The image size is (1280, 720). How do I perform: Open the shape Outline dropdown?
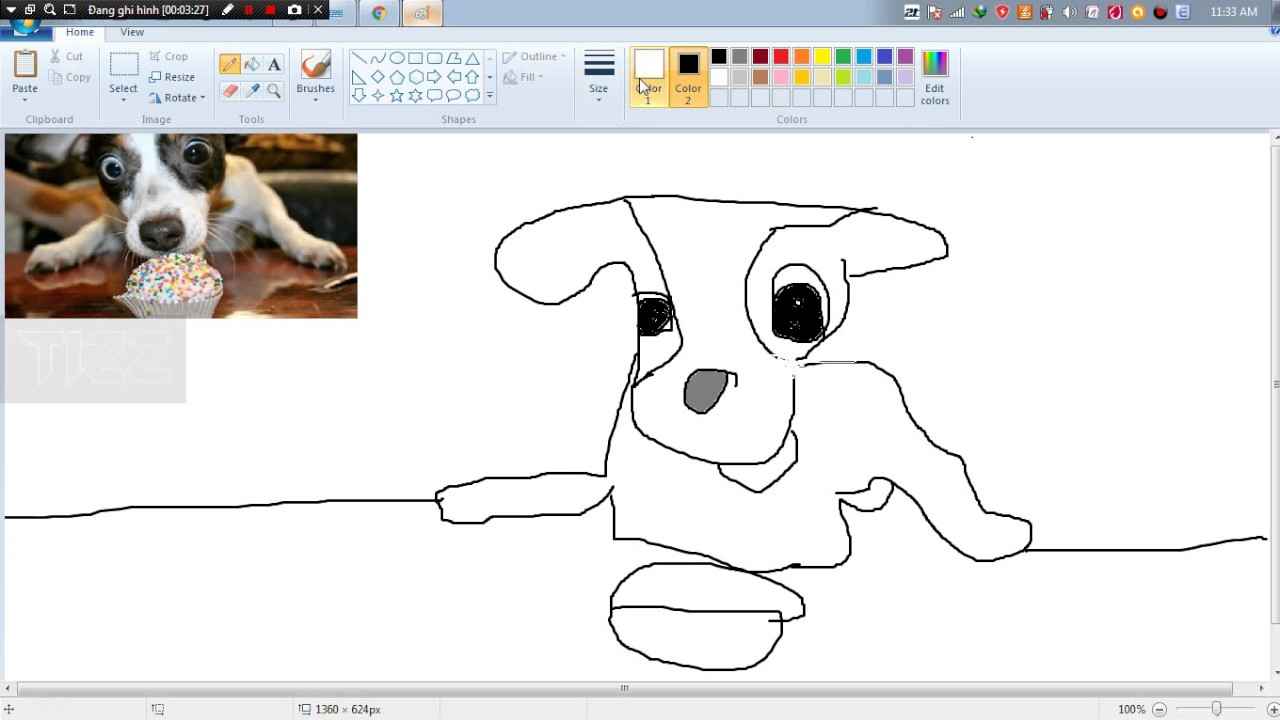pos(534,57)
